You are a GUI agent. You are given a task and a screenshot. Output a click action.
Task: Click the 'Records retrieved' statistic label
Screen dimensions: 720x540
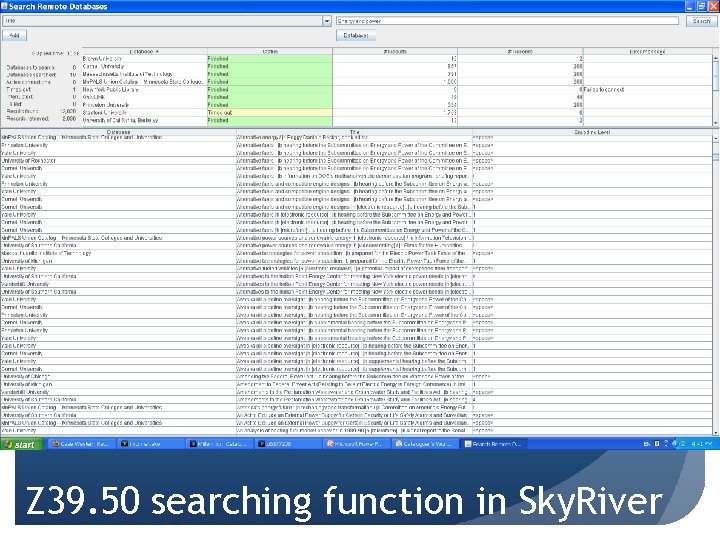28,118
